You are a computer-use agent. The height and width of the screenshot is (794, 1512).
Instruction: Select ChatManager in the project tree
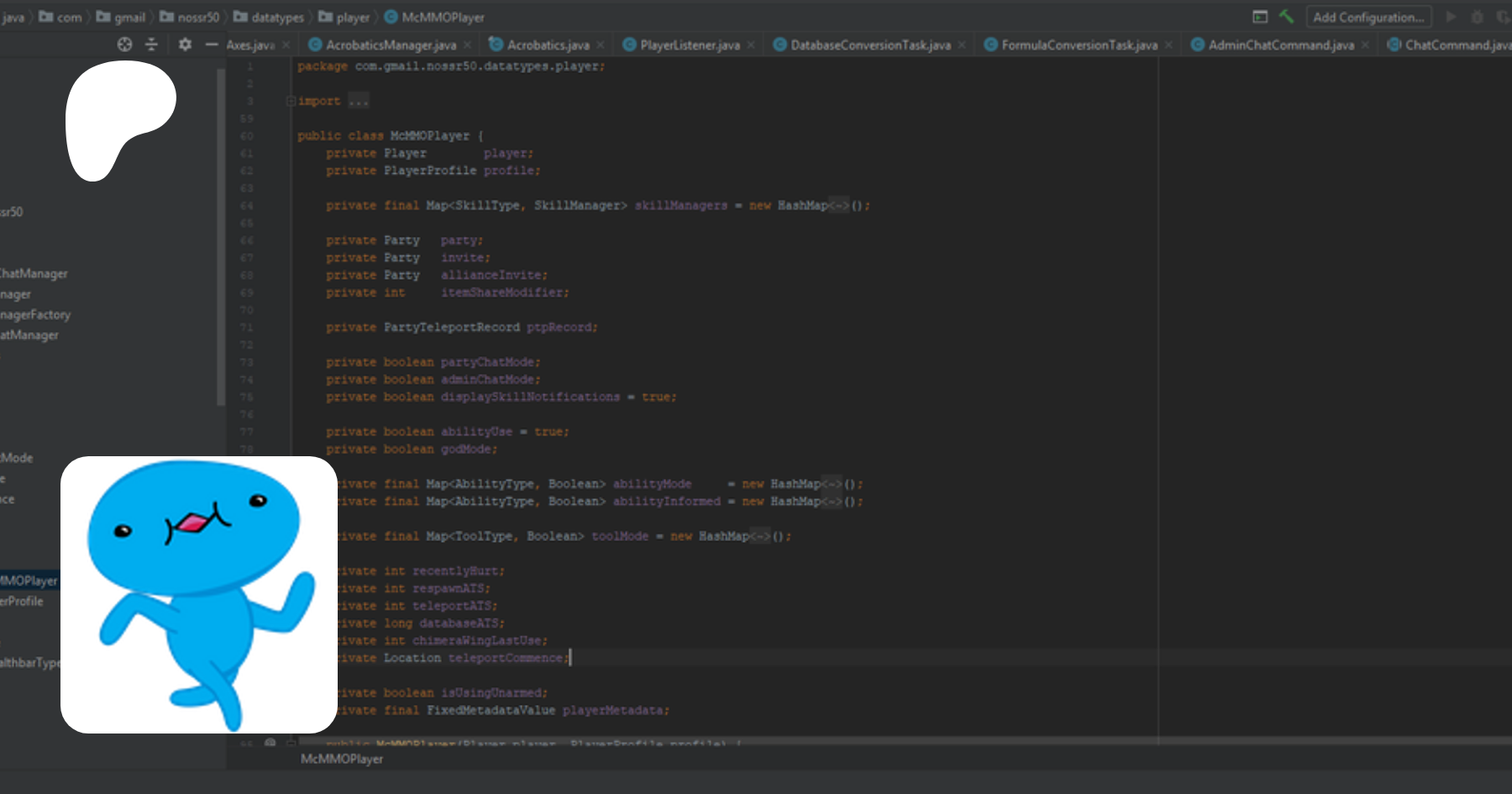point(34,274)
